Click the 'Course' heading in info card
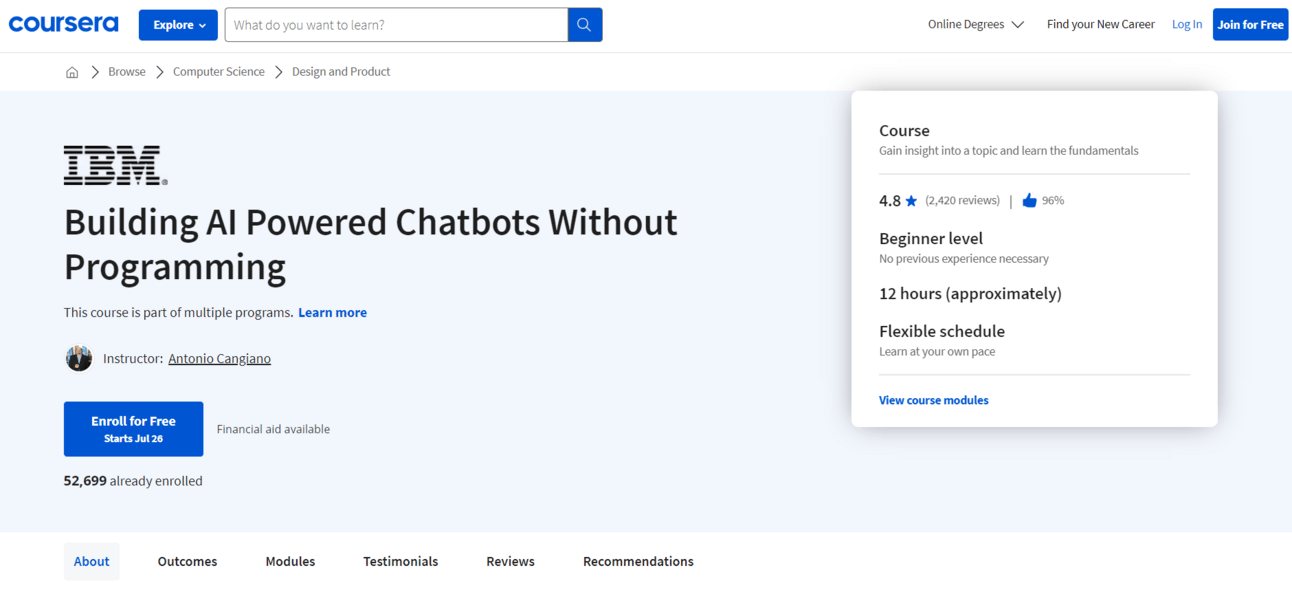The width and height of the screenshot is (1292, 590). tap(904, 131)
